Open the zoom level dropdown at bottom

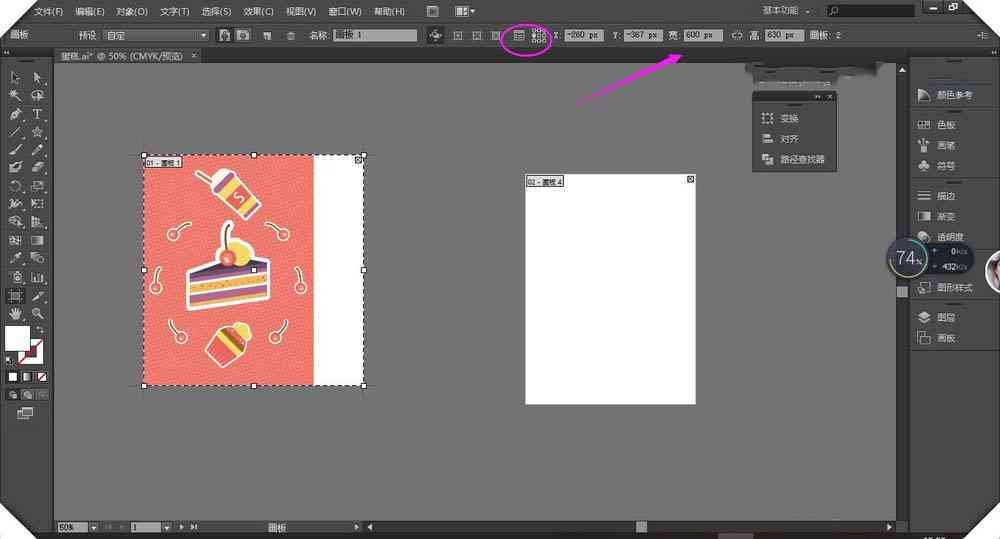[93, 528]
